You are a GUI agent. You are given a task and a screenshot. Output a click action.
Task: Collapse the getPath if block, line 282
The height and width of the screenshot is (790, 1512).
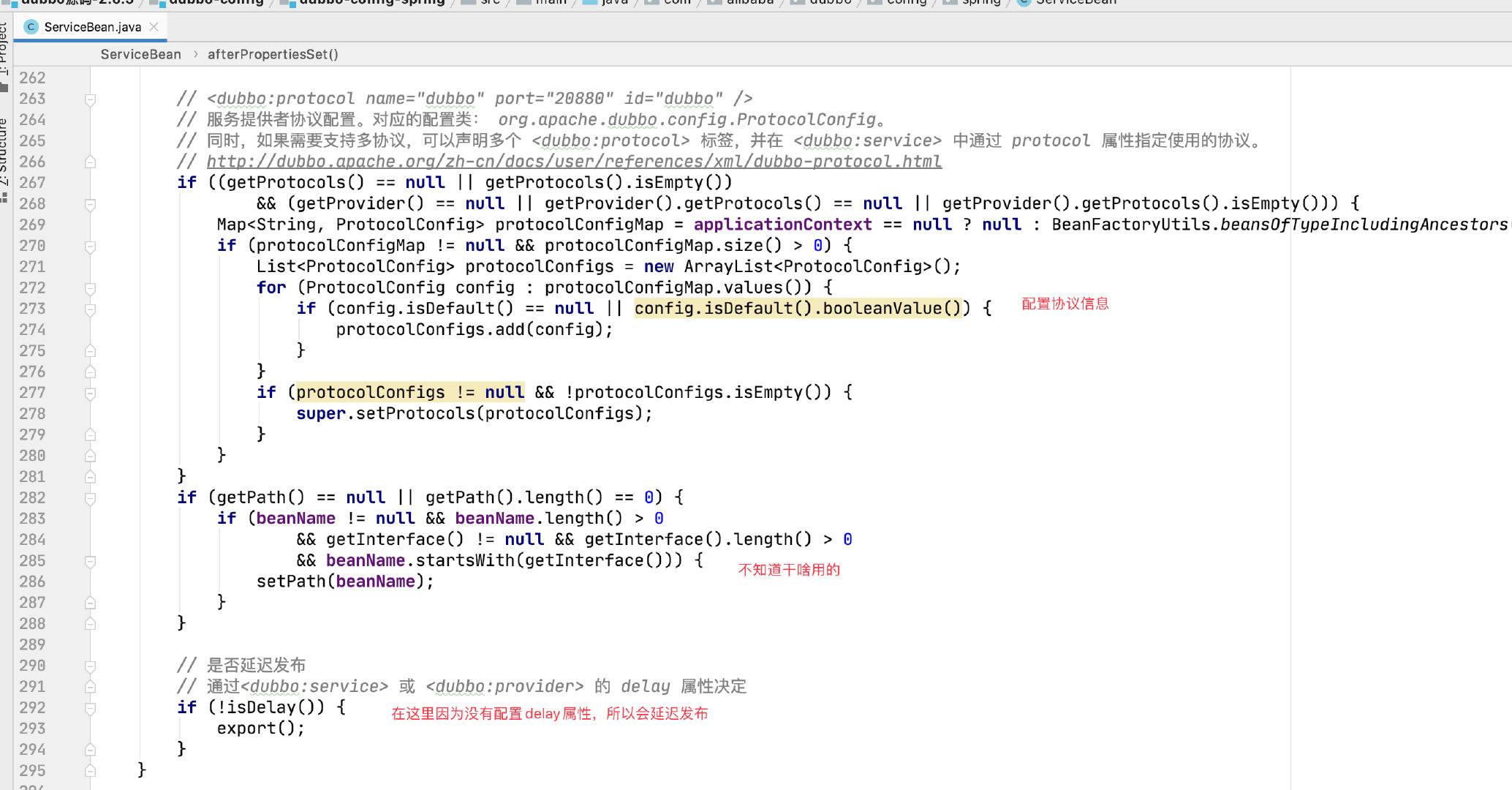[x=90, y=498]
